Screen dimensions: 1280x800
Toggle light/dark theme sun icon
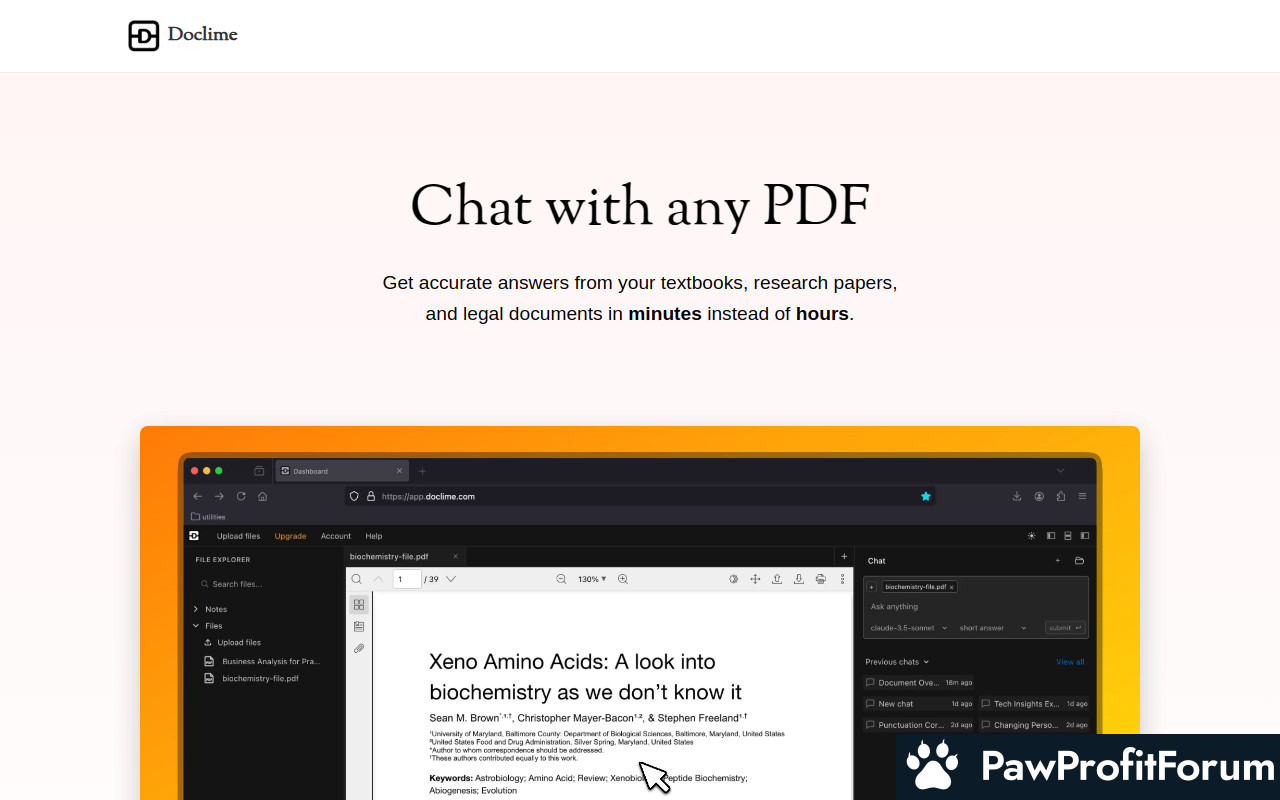click(x=1032, y=536)
